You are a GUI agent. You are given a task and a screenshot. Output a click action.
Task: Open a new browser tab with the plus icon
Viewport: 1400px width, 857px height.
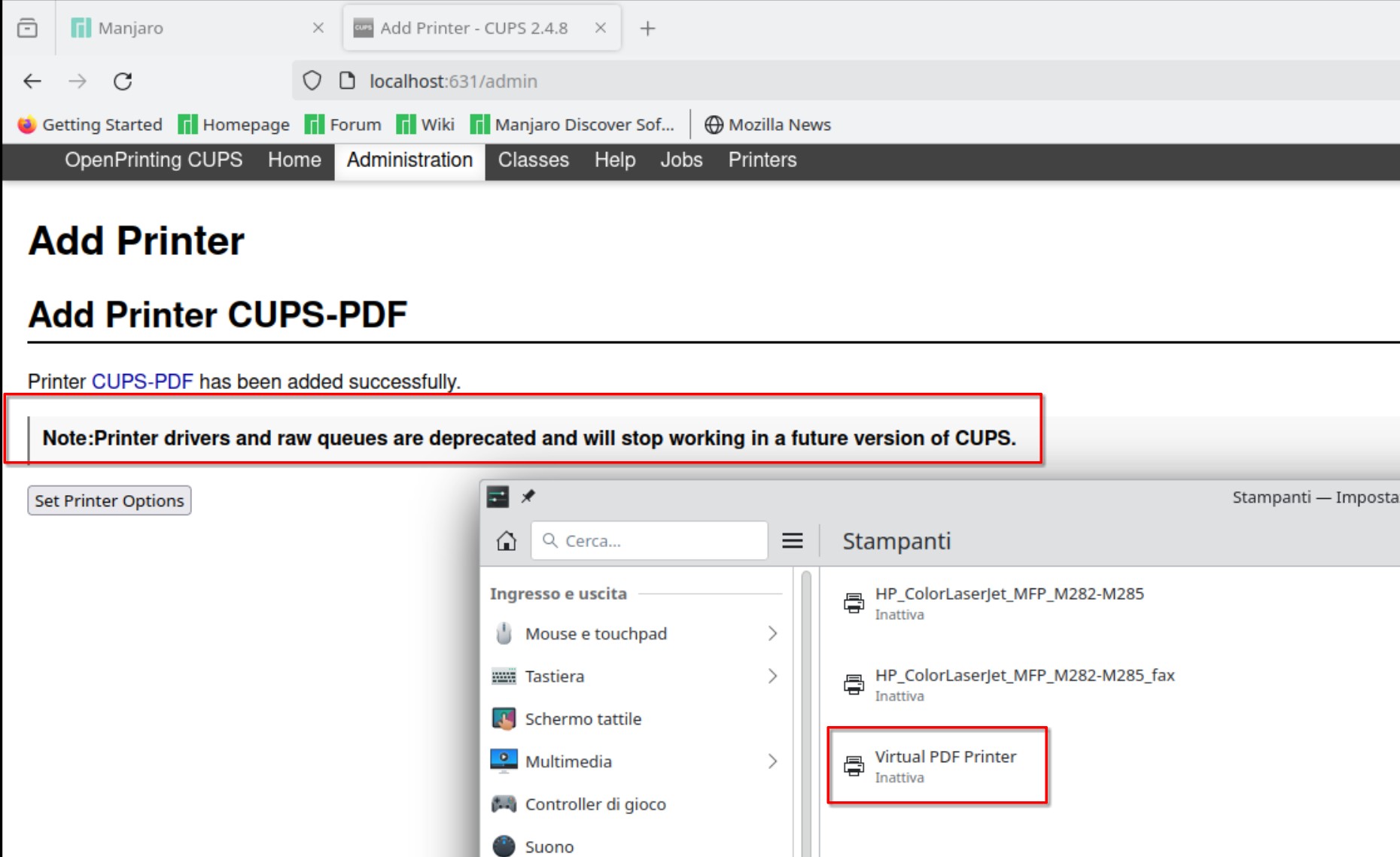647,29
